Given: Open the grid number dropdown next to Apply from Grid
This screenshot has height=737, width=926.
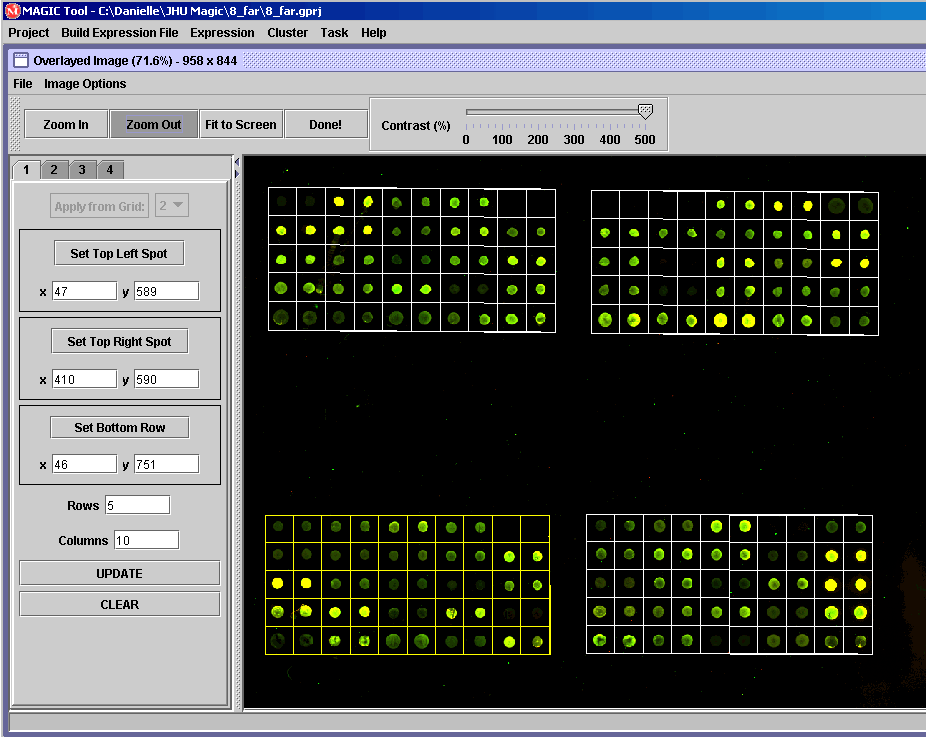Looking at the screenshot, I should tap(172, 206).
